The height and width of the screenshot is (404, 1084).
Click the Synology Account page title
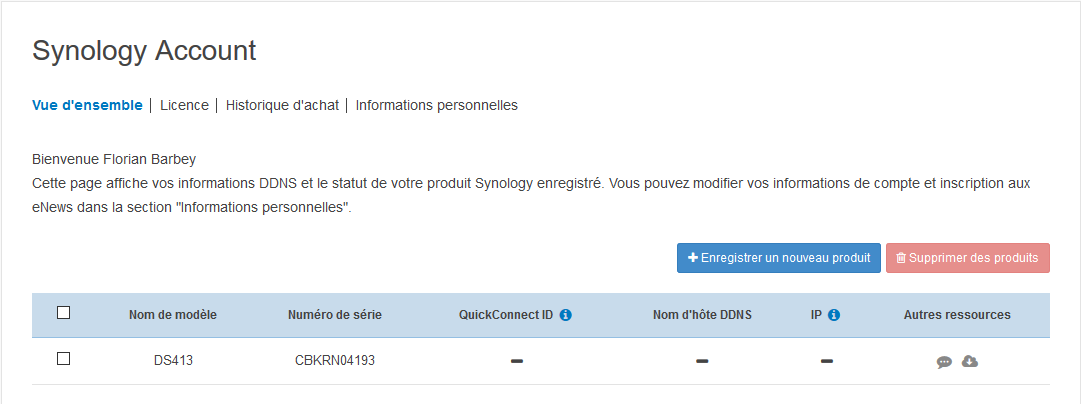click(x=144, y=51)
